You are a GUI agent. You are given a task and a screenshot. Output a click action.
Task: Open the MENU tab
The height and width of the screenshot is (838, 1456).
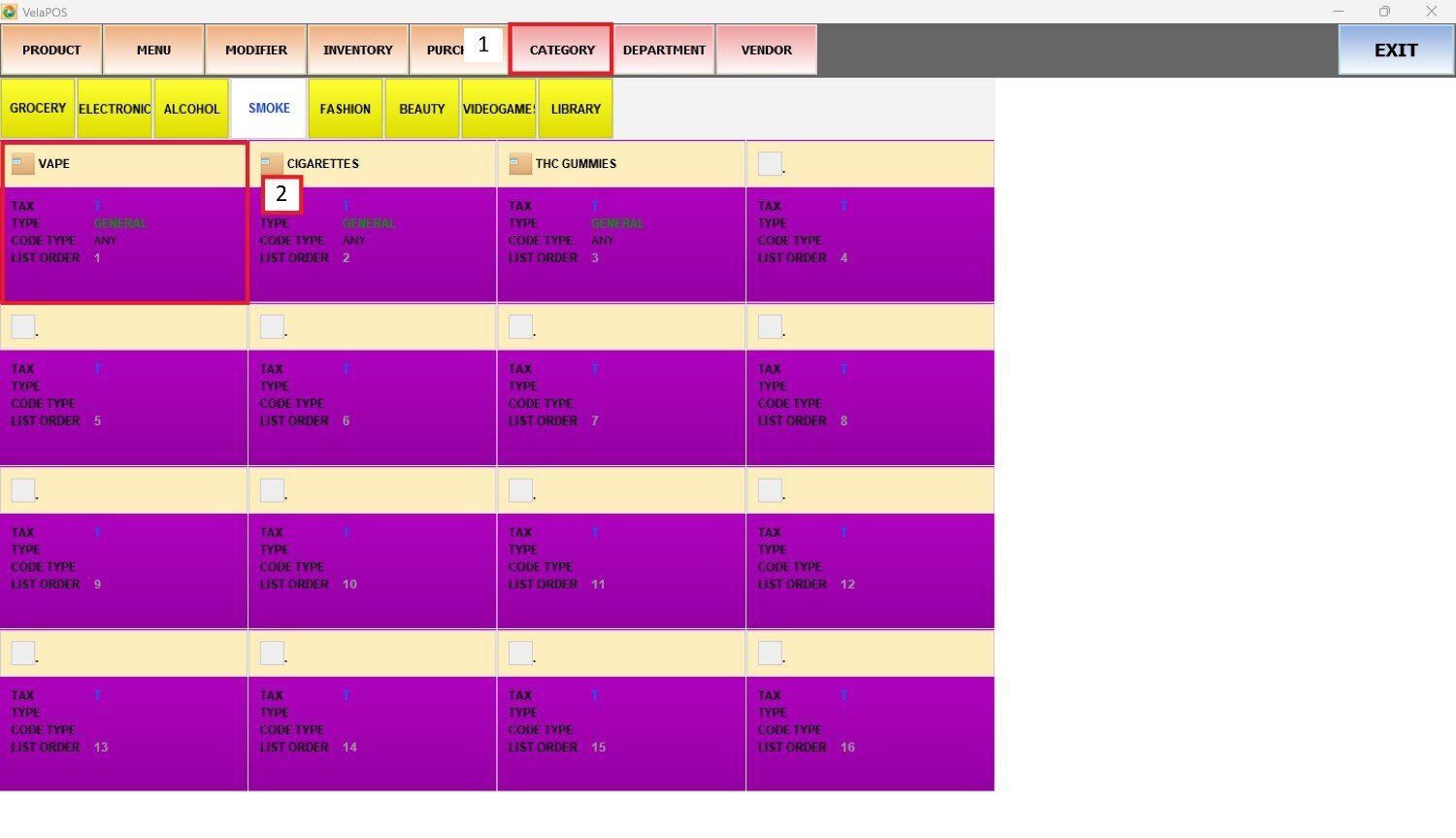pyautogui.click(x=153, y=50)
